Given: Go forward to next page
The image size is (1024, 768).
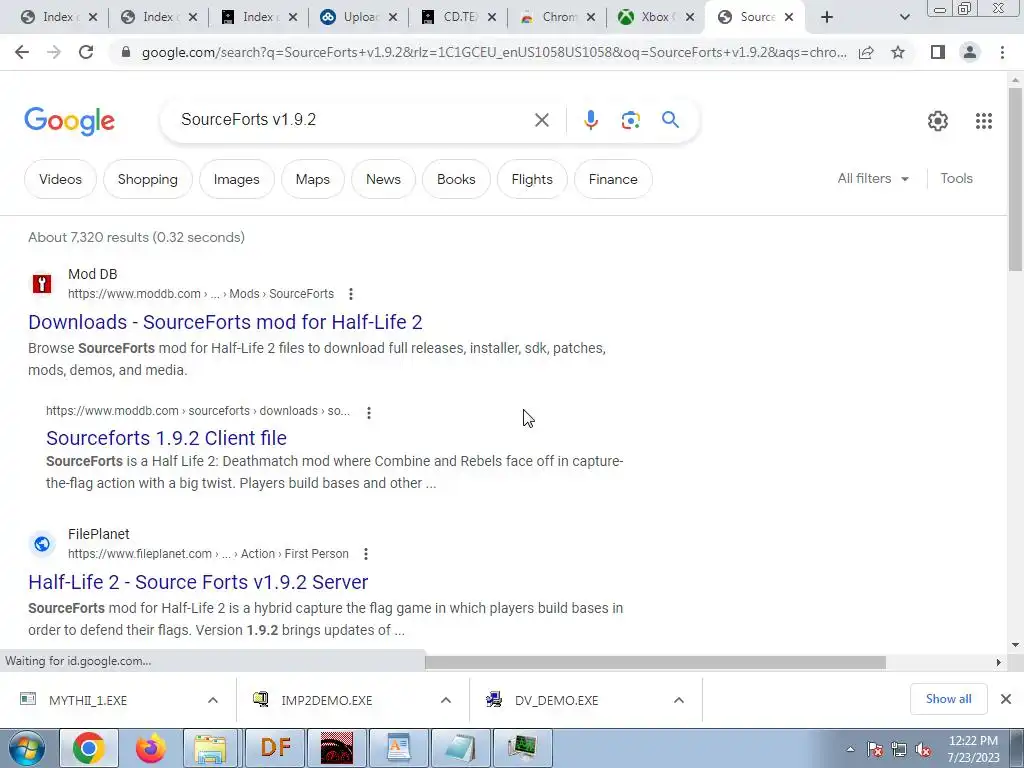Looking at the screenshot, I should (54, 52).
